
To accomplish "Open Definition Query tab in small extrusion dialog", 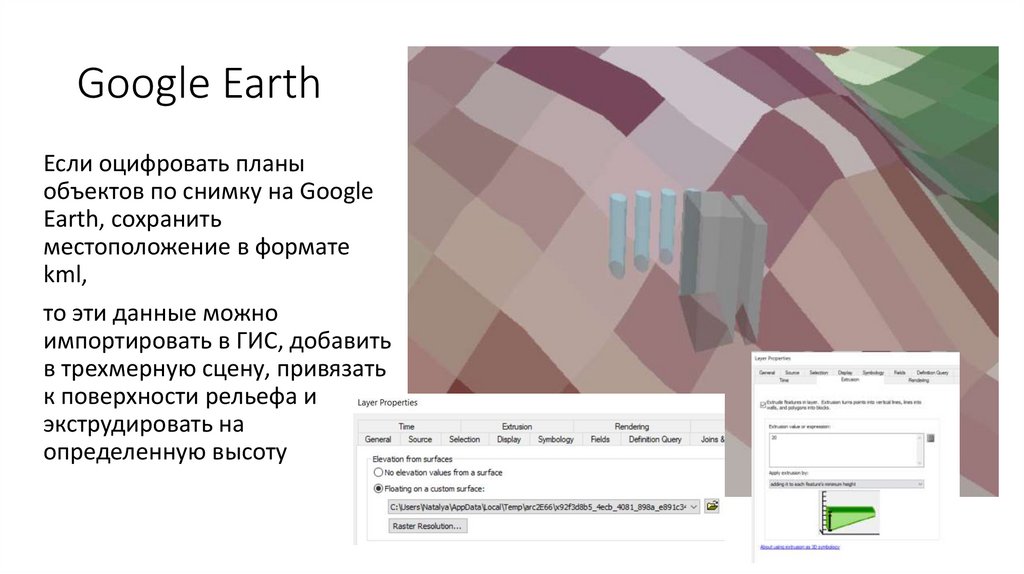I will pyautogui.click(x=932, y=373).
